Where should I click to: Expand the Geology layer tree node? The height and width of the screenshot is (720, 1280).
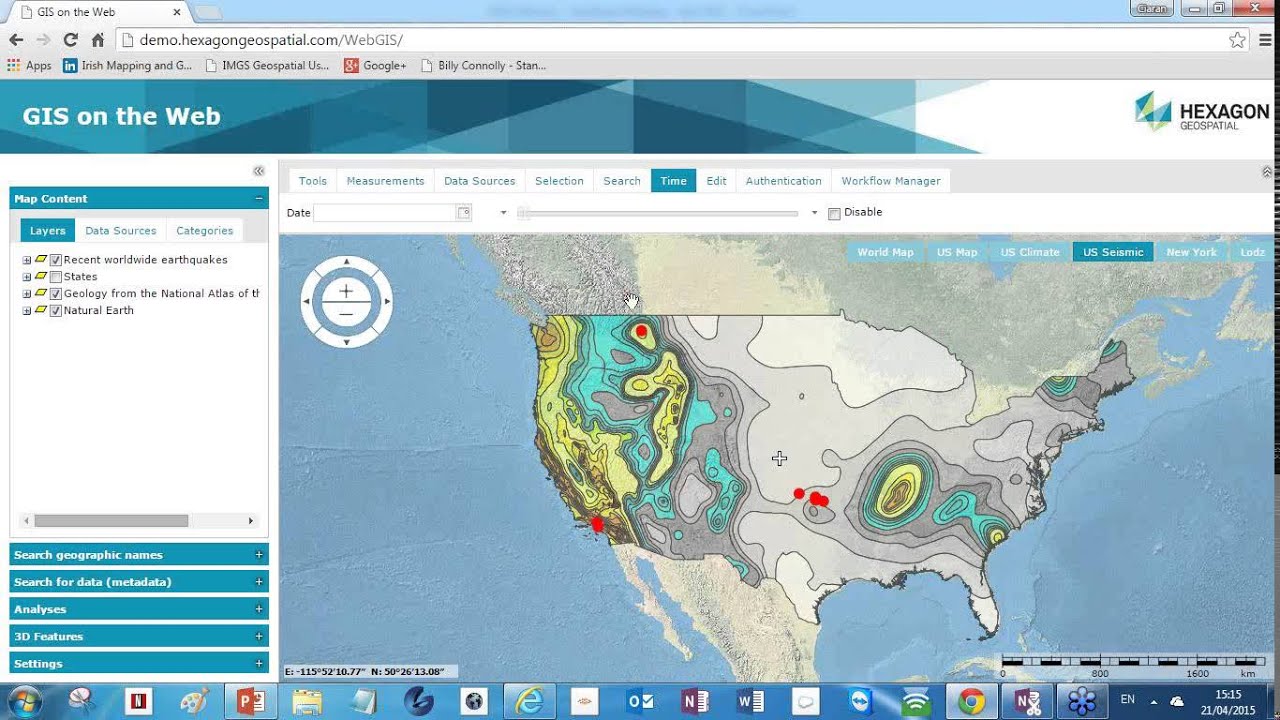click(27, 294)
